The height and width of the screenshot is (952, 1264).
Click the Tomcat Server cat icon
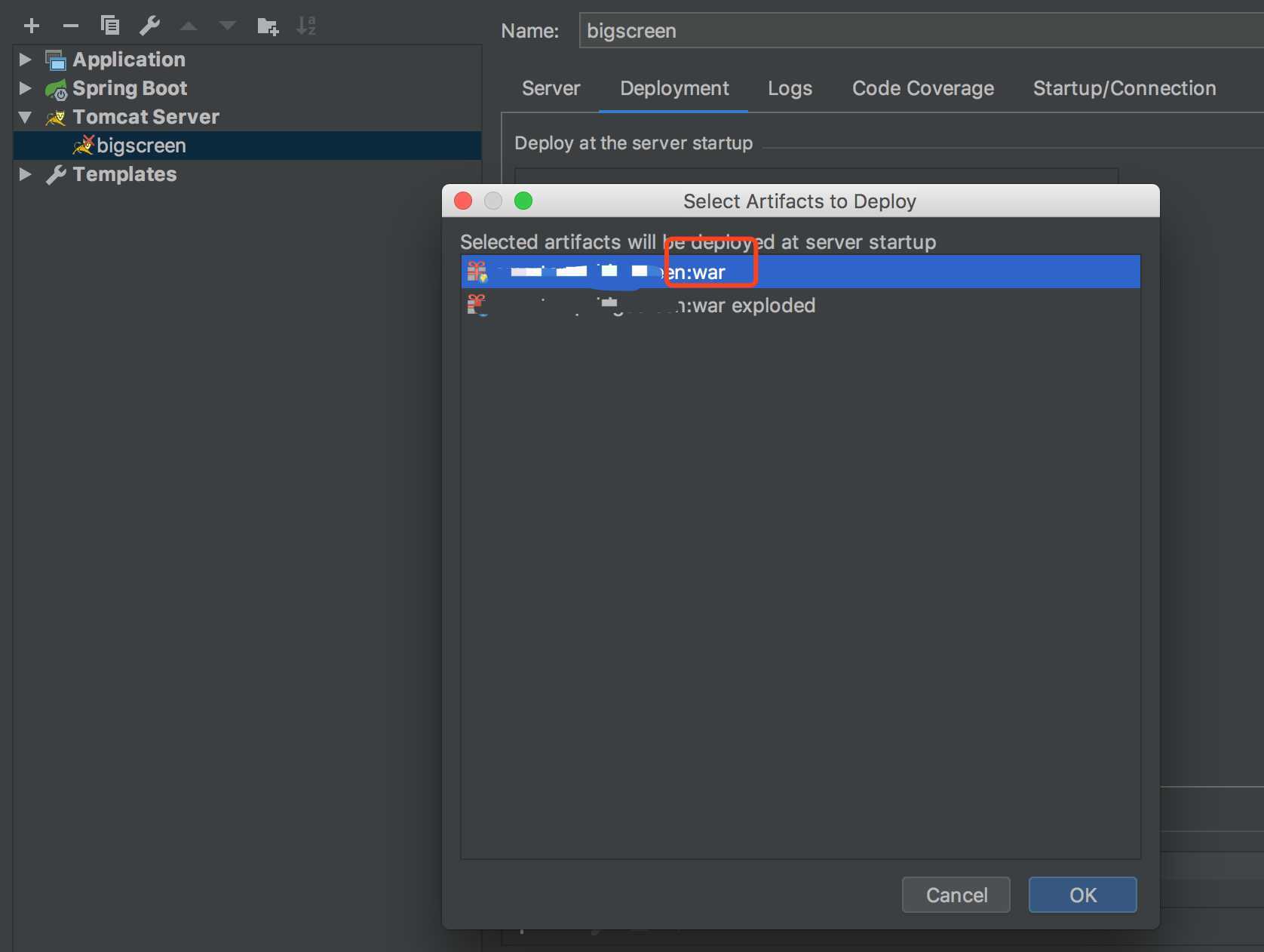(x=56, y=118)
